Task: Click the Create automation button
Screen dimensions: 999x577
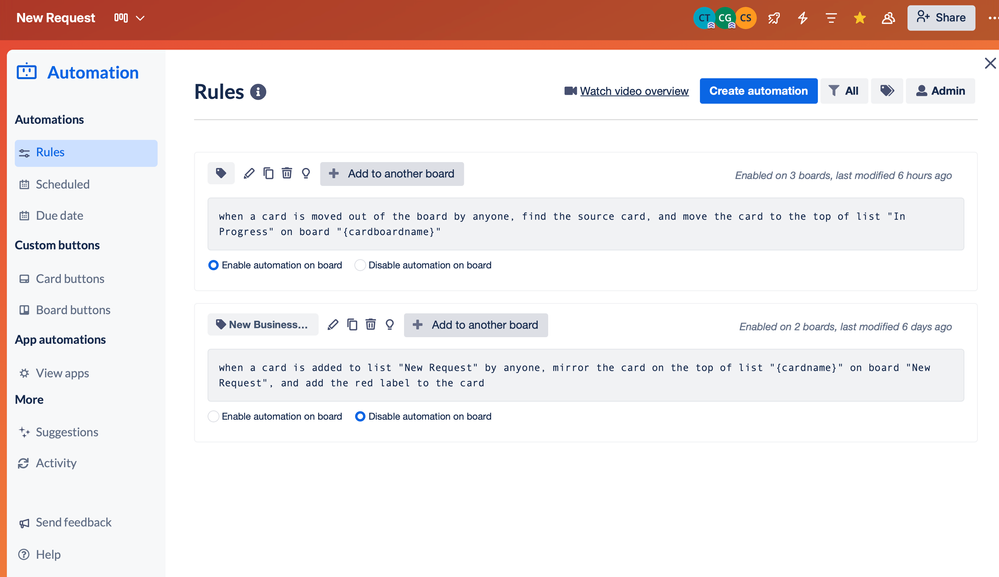Action: [x=758, y=90]
